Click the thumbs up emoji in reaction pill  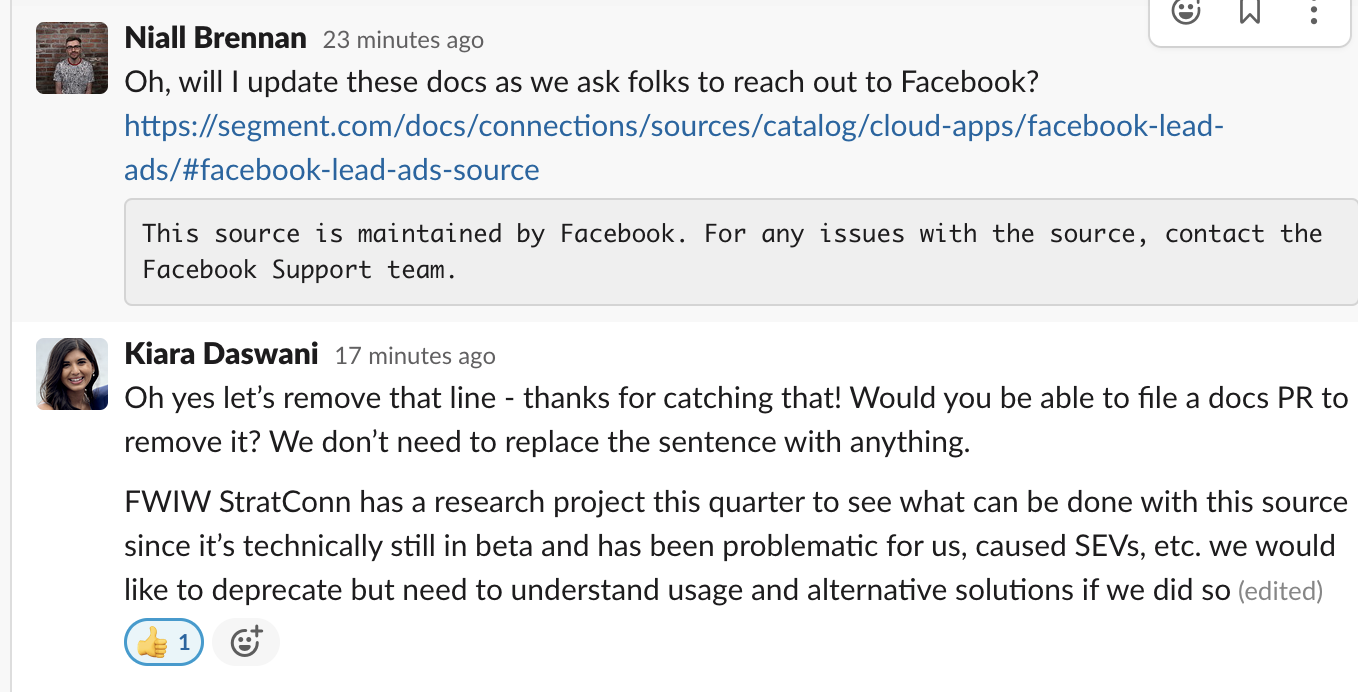tap(152, 643)
